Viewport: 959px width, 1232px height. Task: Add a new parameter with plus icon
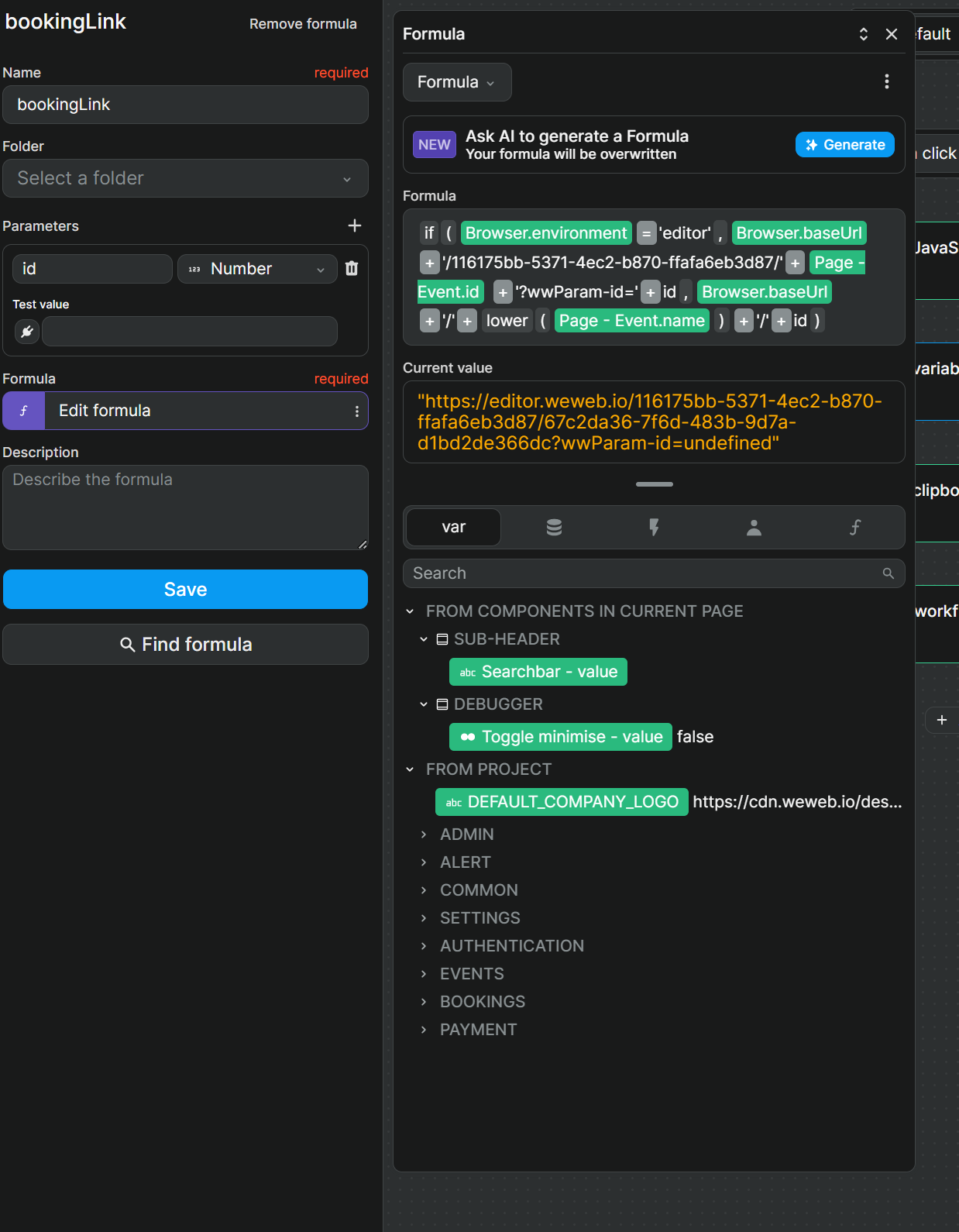click(355, 225)
